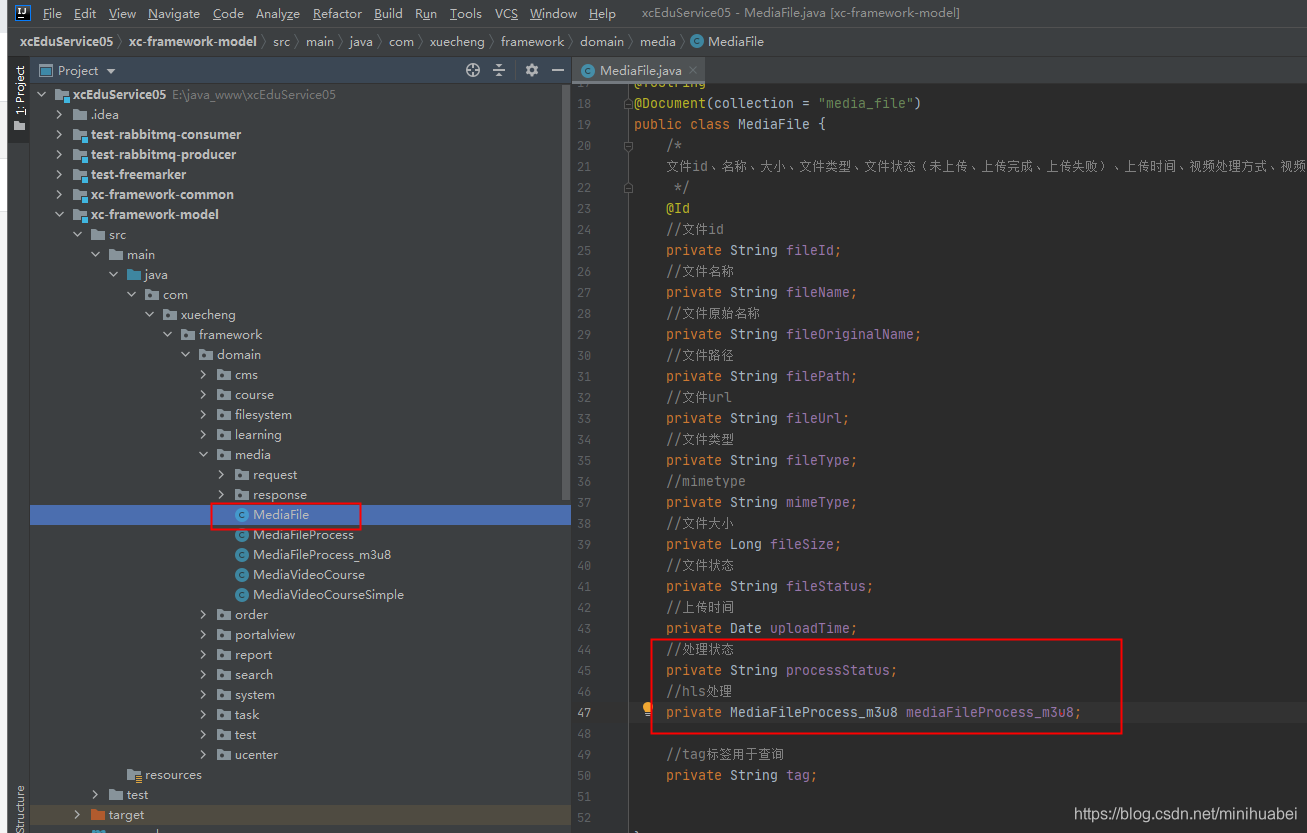Expand the test-freemarker module
The image size is (1307, 833).
60,175
